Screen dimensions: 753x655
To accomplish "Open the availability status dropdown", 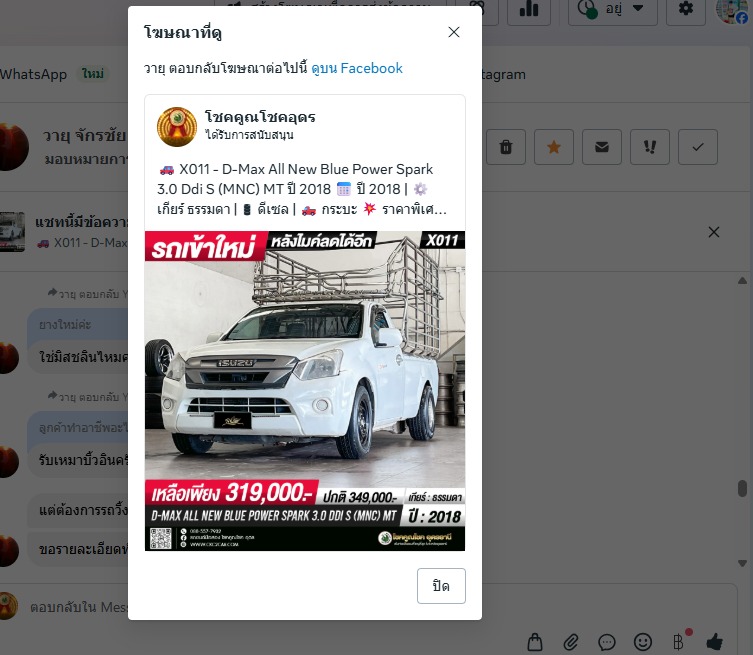I will tap(613, 10).
